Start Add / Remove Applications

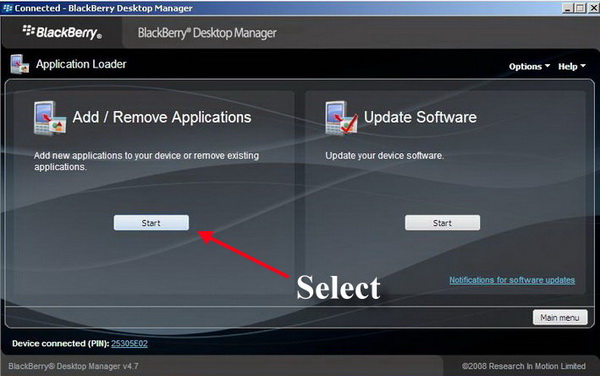tap(151, 223)
